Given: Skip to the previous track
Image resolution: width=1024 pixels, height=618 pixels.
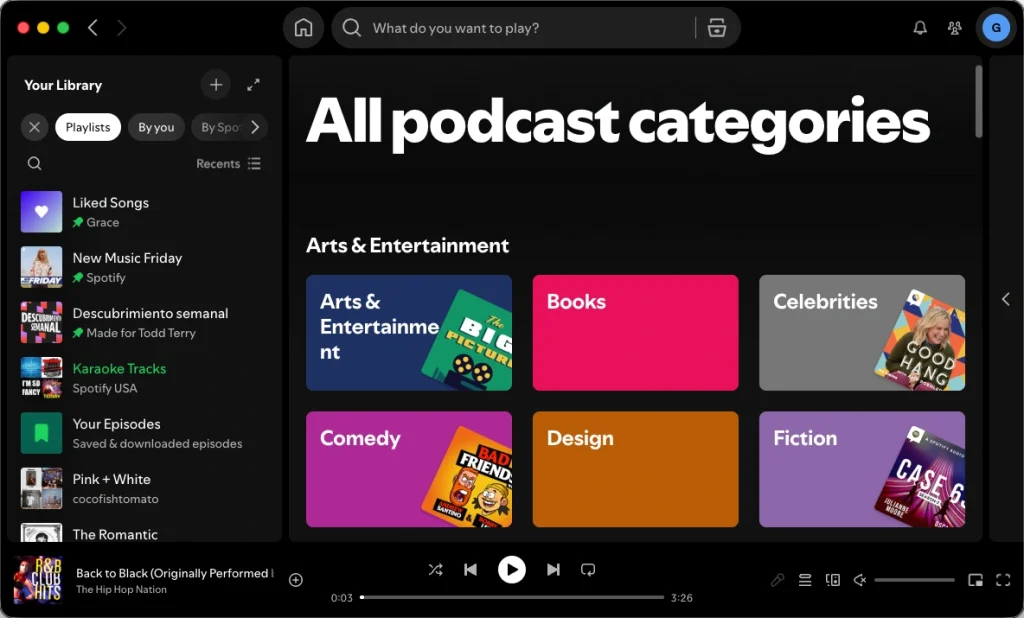Looking at the screenshot, I should point(470,570).
